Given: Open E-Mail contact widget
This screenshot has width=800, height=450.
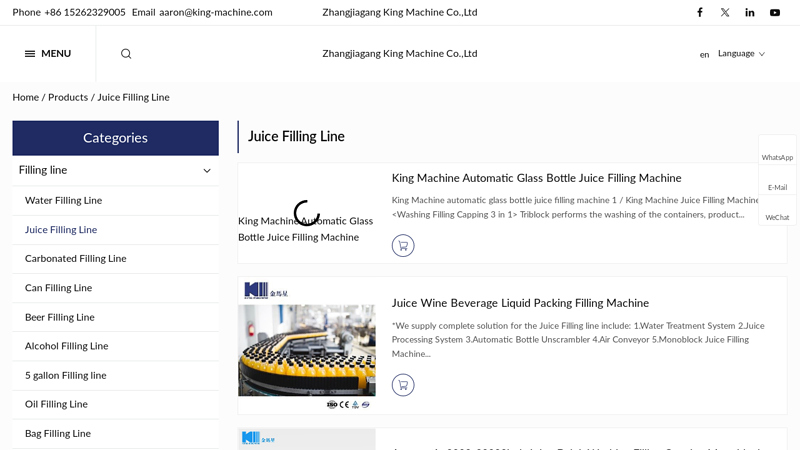Looking at the screenshot, I should click(x=777, y=180).
